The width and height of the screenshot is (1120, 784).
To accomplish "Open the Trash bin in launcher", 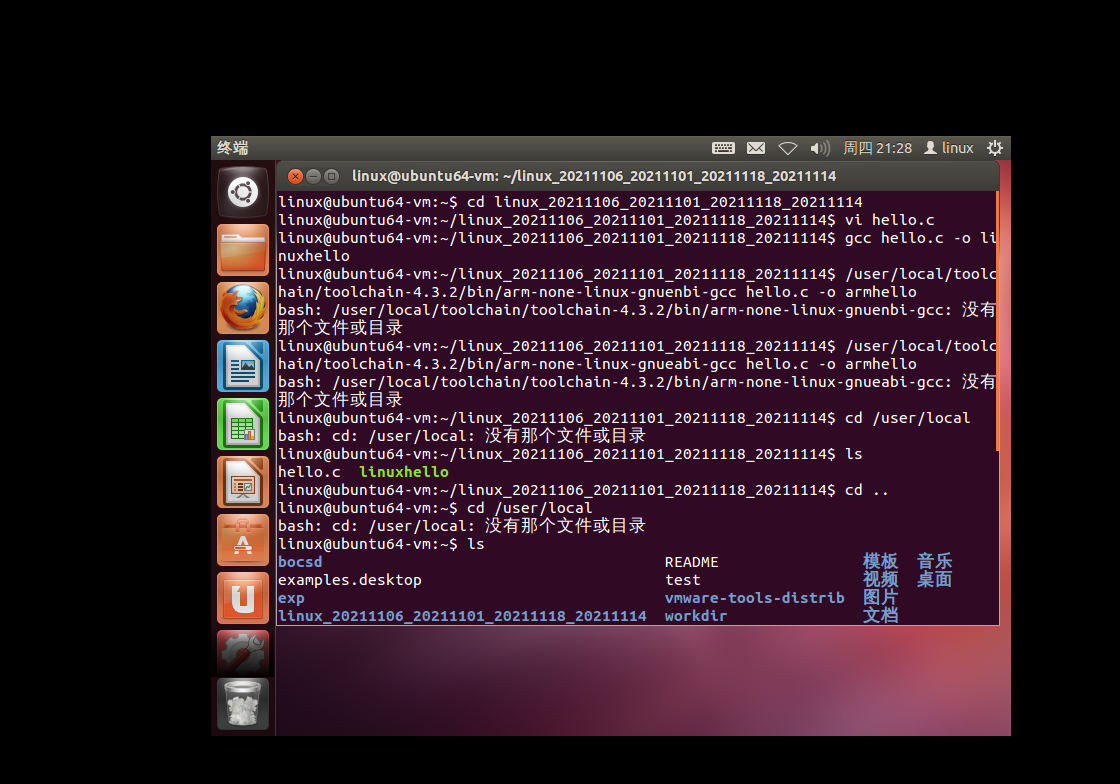I will 243,704.
